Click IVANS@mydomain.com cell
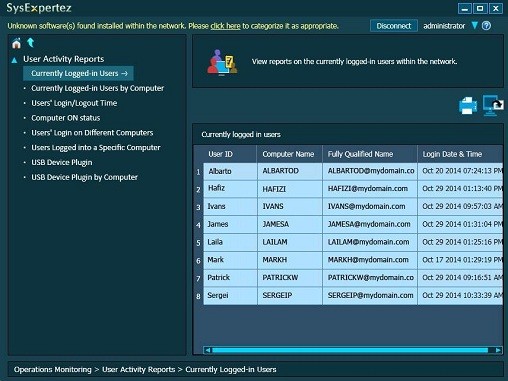508x381 pixels. pyautogui.click(x=370, y=207)
